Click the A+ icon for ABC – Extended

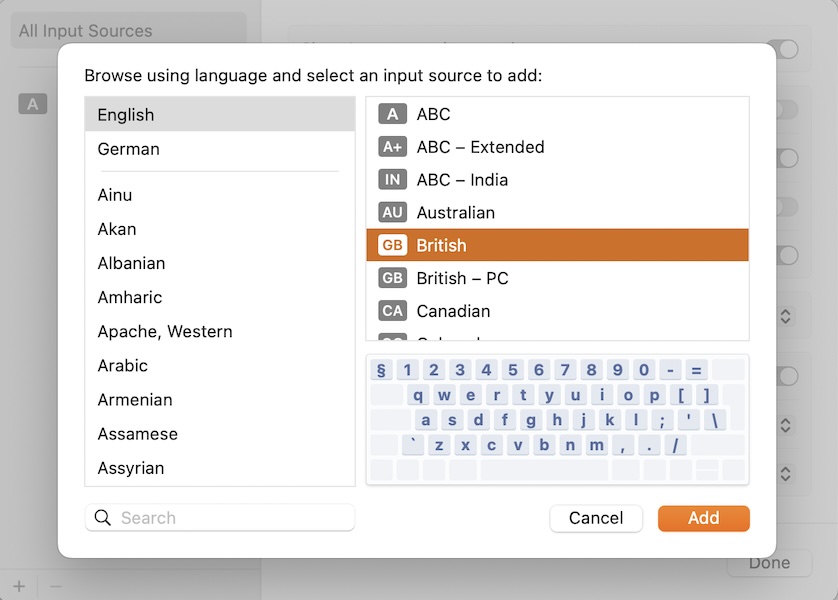tap(392, 147)
